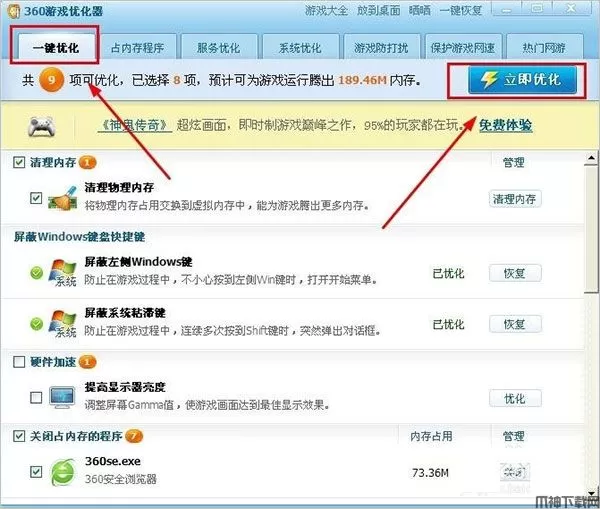Enable the 硬件加速 group checkbox
This screenshot has width=600, height=509.
pos(19,362)
